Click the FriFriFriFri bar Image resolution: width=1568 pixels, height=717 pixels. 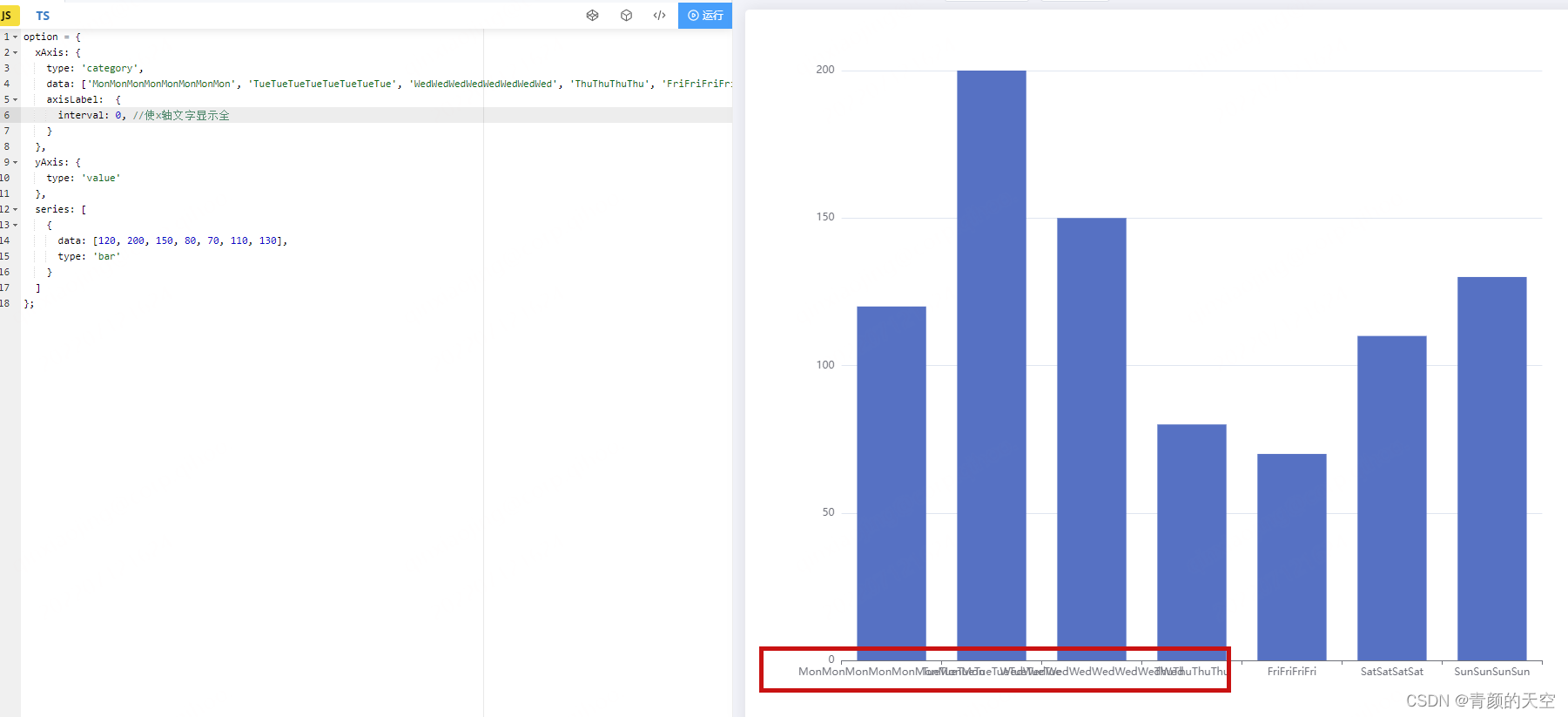1291,557
